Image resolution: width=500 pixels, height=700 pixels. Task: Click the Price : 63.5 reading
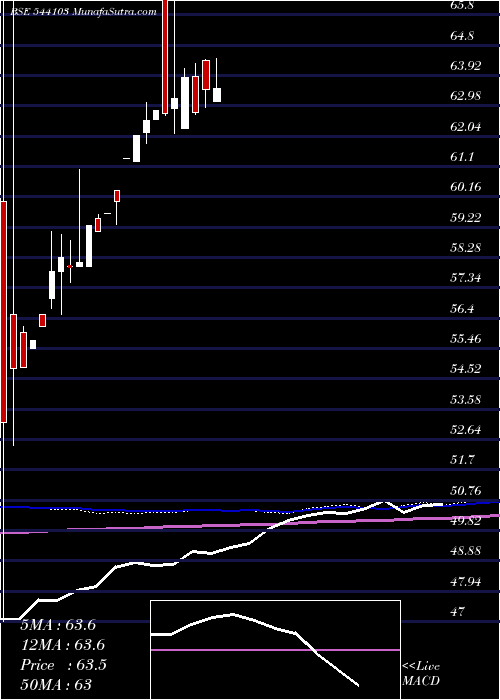pyautogui.click(x=63, y=665)
